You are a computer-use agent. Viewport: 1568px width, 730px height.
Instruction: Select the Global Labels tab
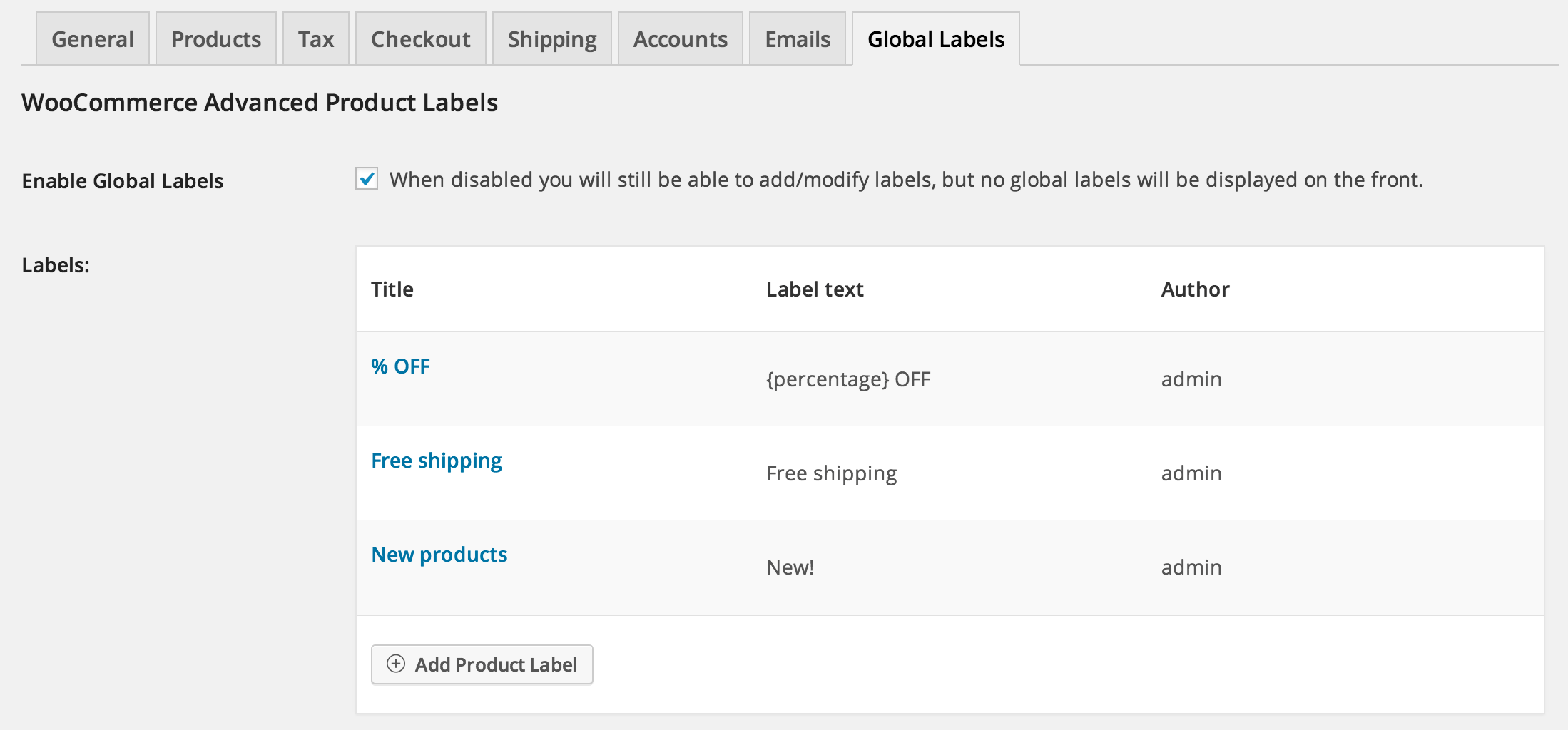click(x=934, y=38)
